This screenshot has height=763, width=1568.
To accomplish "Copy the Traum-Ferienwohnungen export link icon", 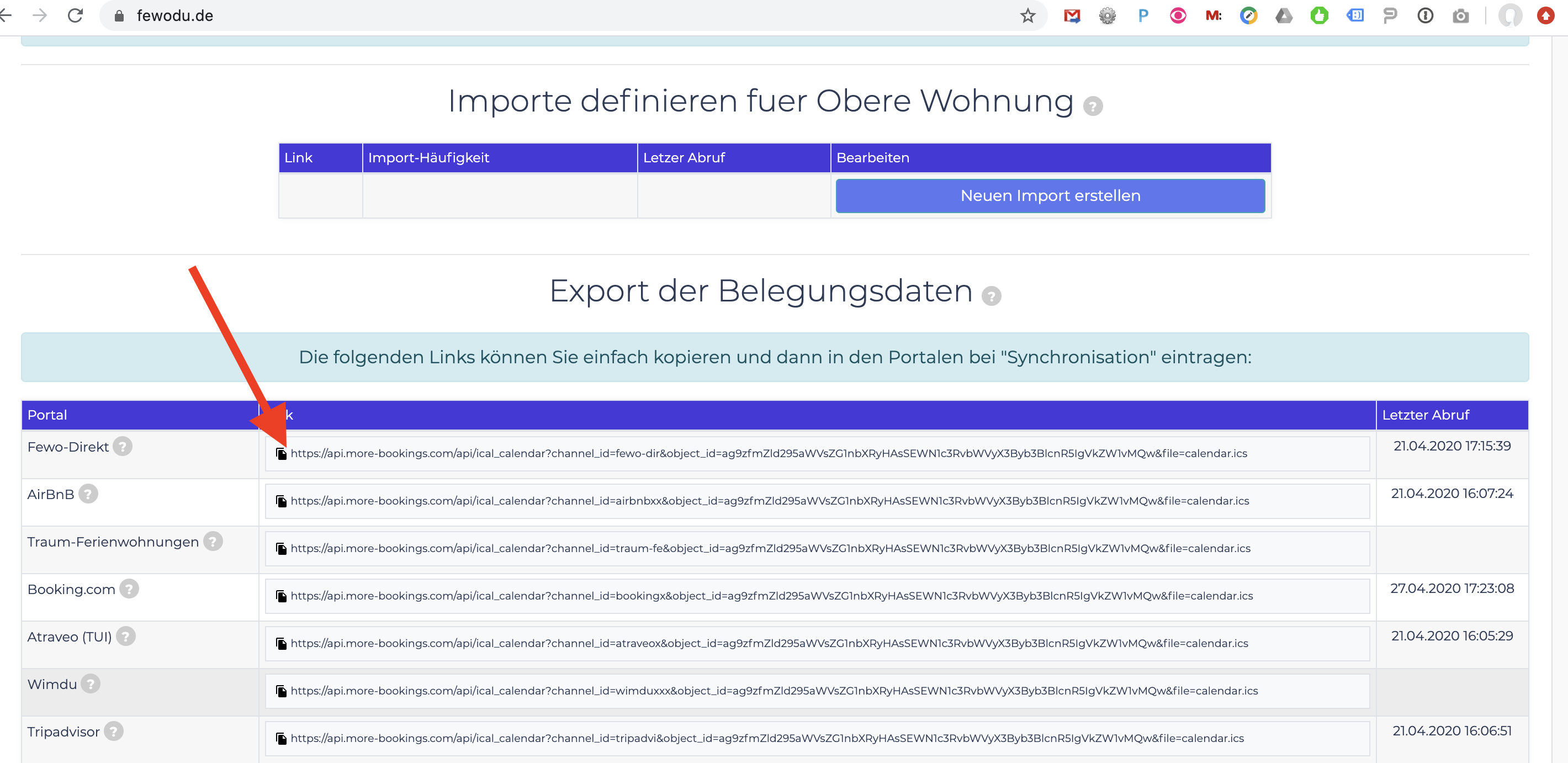I will click(x=281, y=548).
